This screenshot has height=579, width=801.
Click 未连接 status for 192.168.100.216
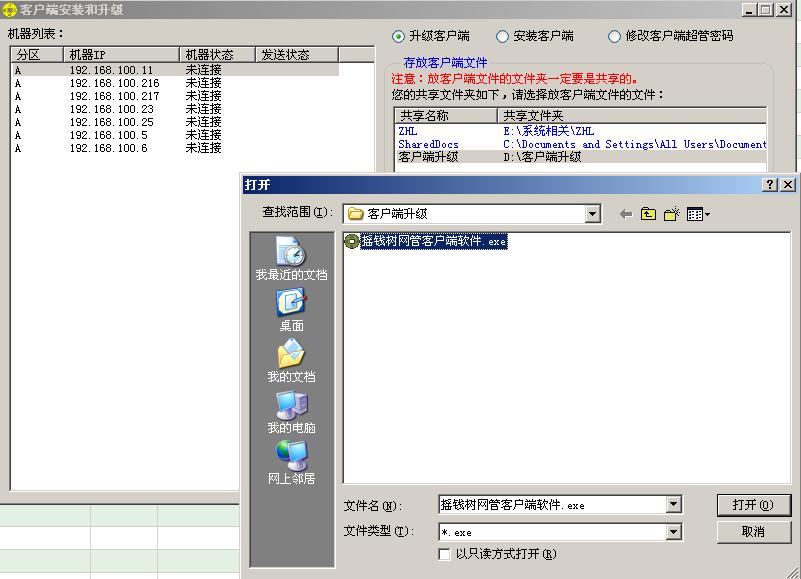[203, 83]
